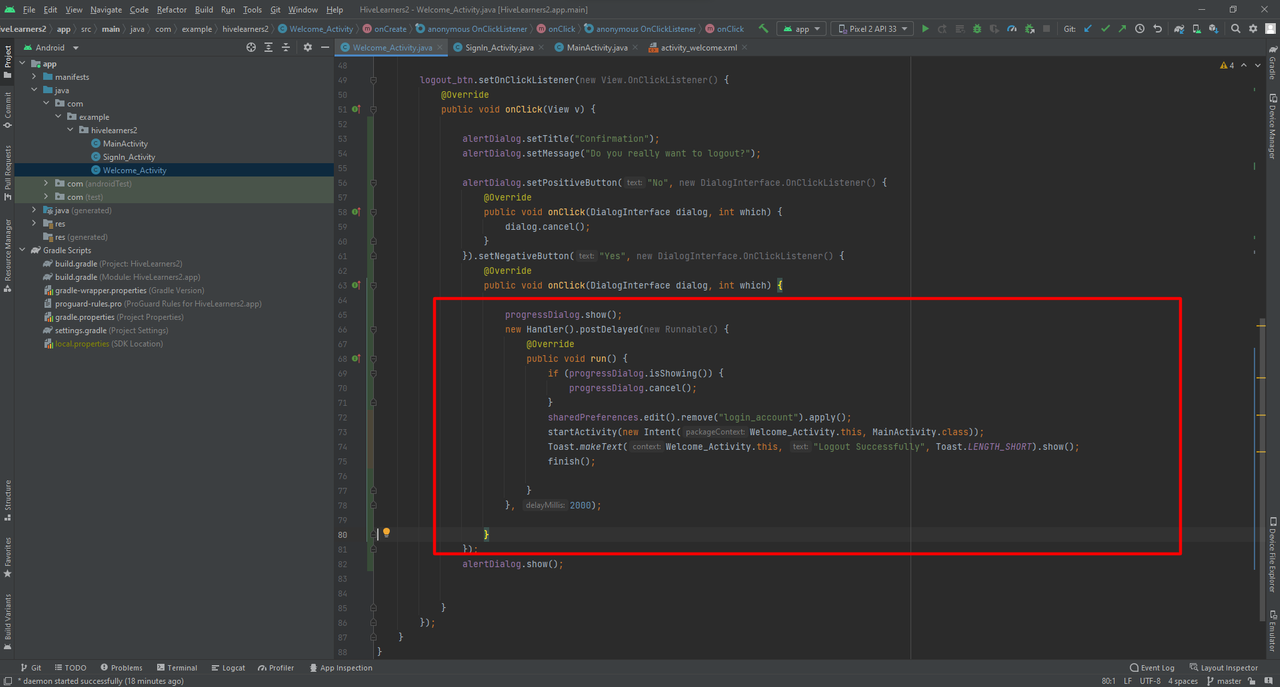Open the app run configuration dropdown
Screen dimensions: 1280x687
click(x=802, y=29)
